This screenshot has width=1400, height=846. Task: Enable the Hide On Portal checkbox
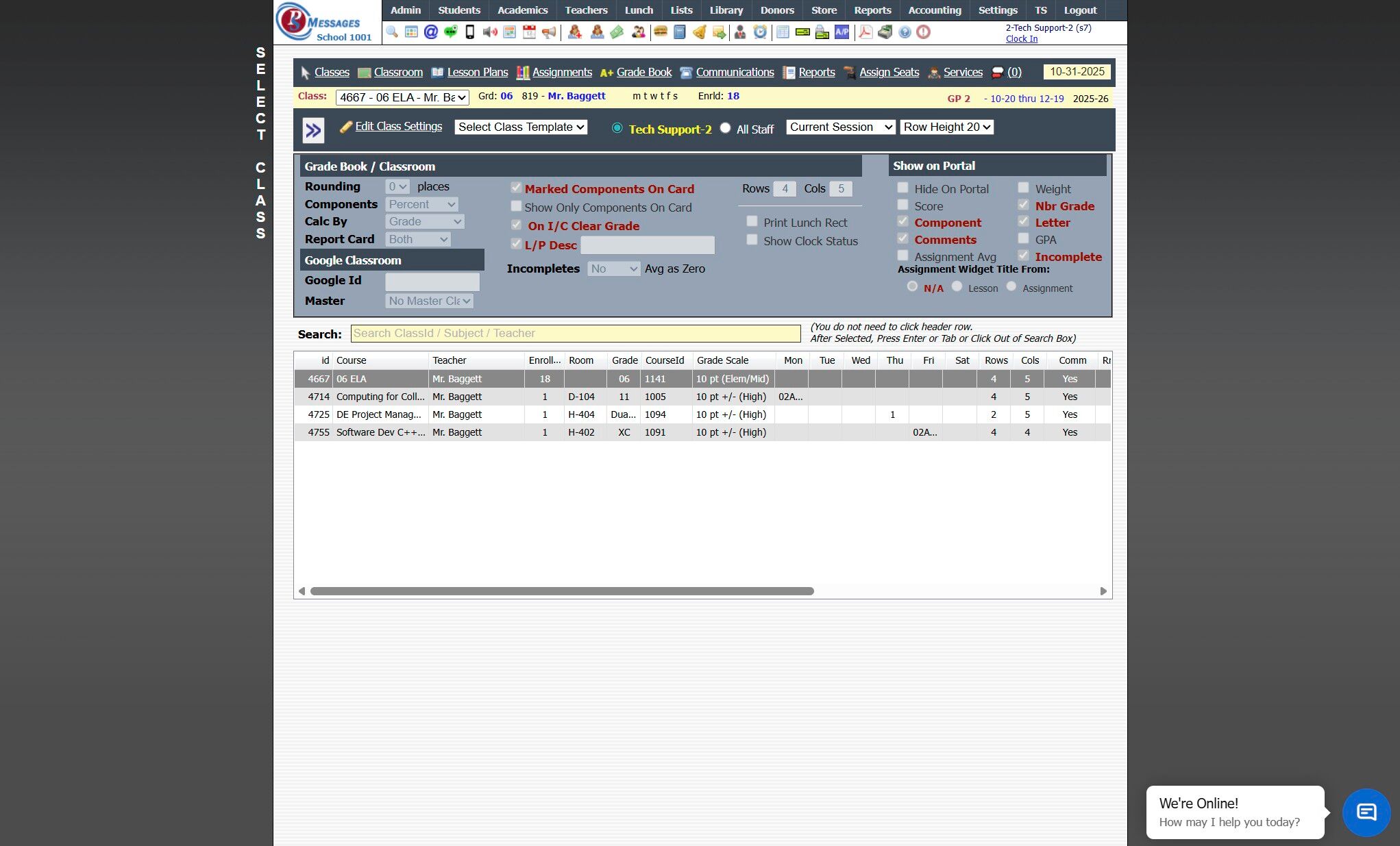coord(902,188)
